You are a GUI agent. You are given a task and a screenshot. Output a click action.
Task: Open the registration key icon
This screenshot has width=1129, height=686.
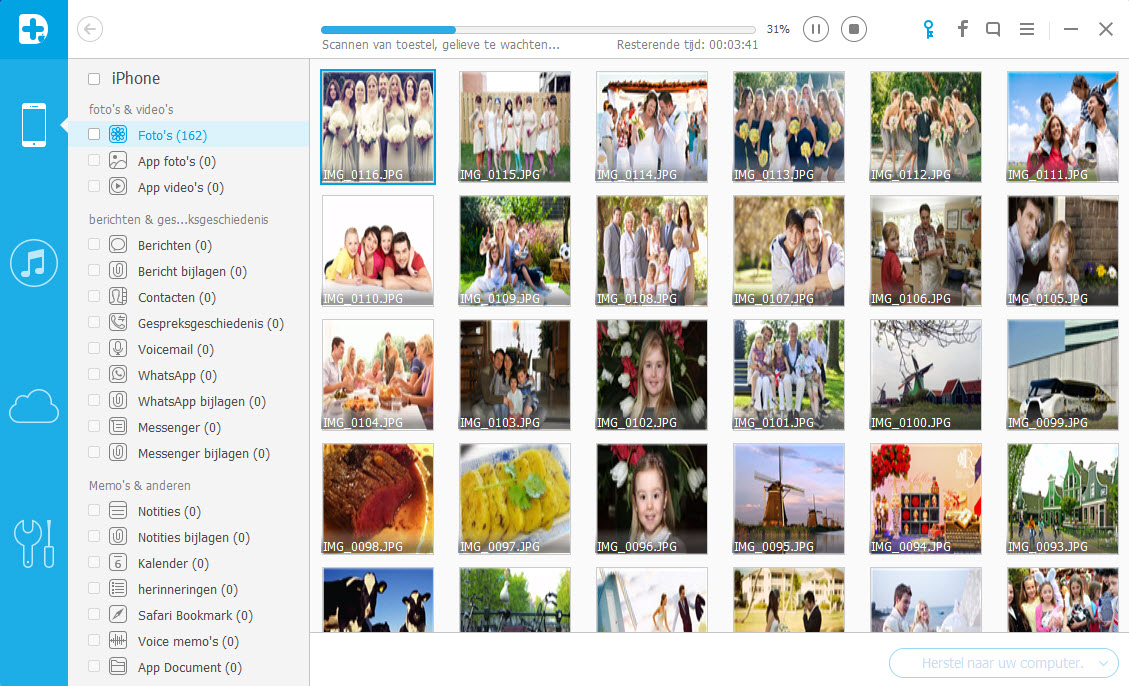[x=928, y=29]
